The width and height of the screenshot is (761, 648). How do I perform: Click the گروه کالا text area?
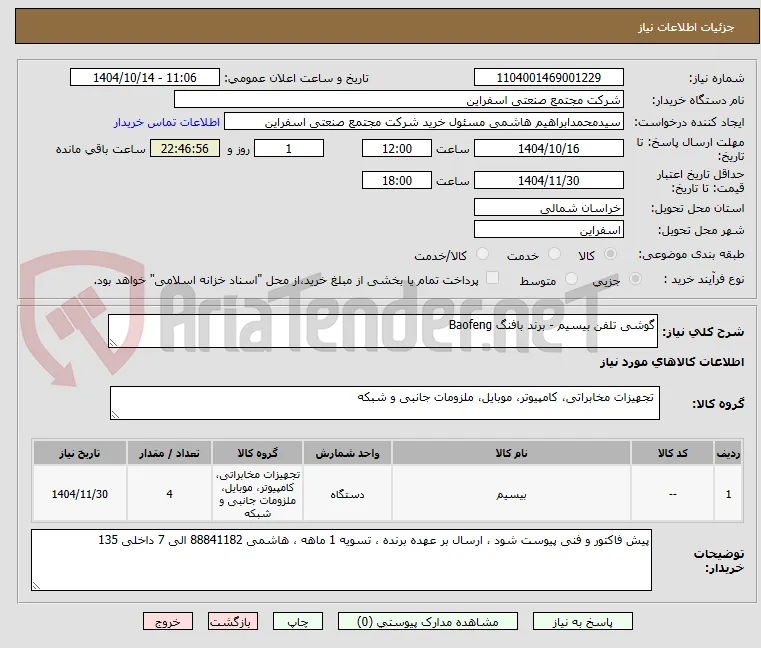pos(384,403)
